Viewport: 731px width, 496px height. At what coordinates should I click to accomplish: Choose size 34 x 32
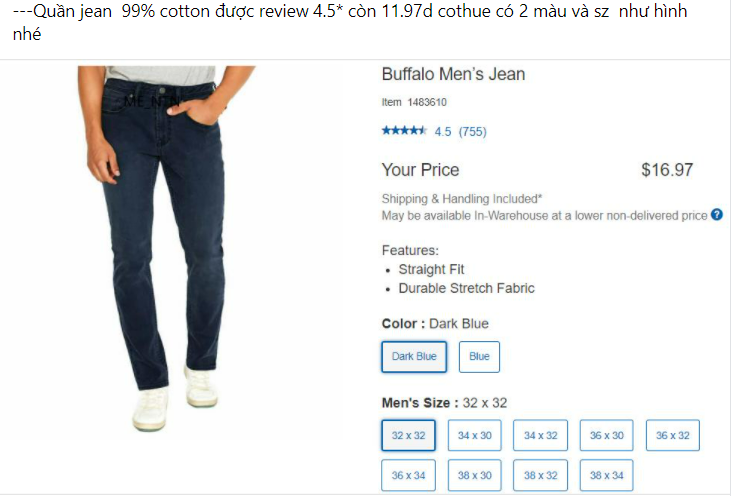click(x=540, y=436)
